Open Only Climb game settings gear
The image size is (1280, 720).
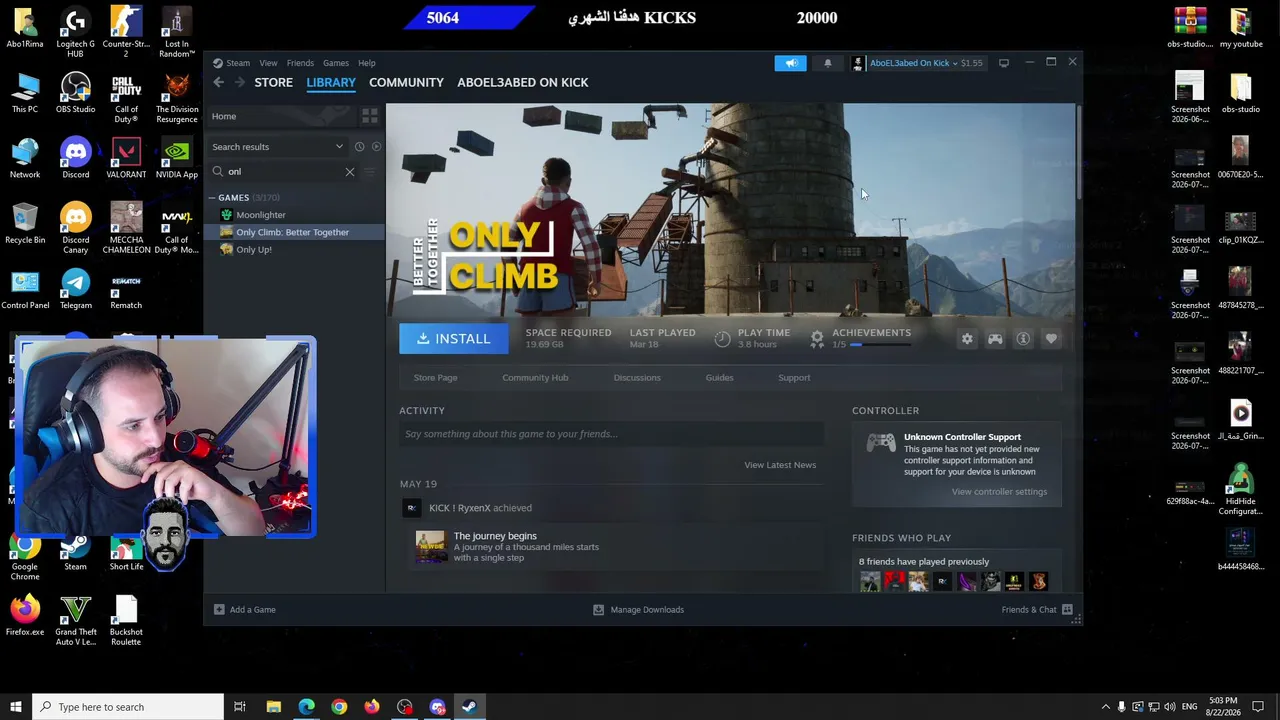point(967,339)
